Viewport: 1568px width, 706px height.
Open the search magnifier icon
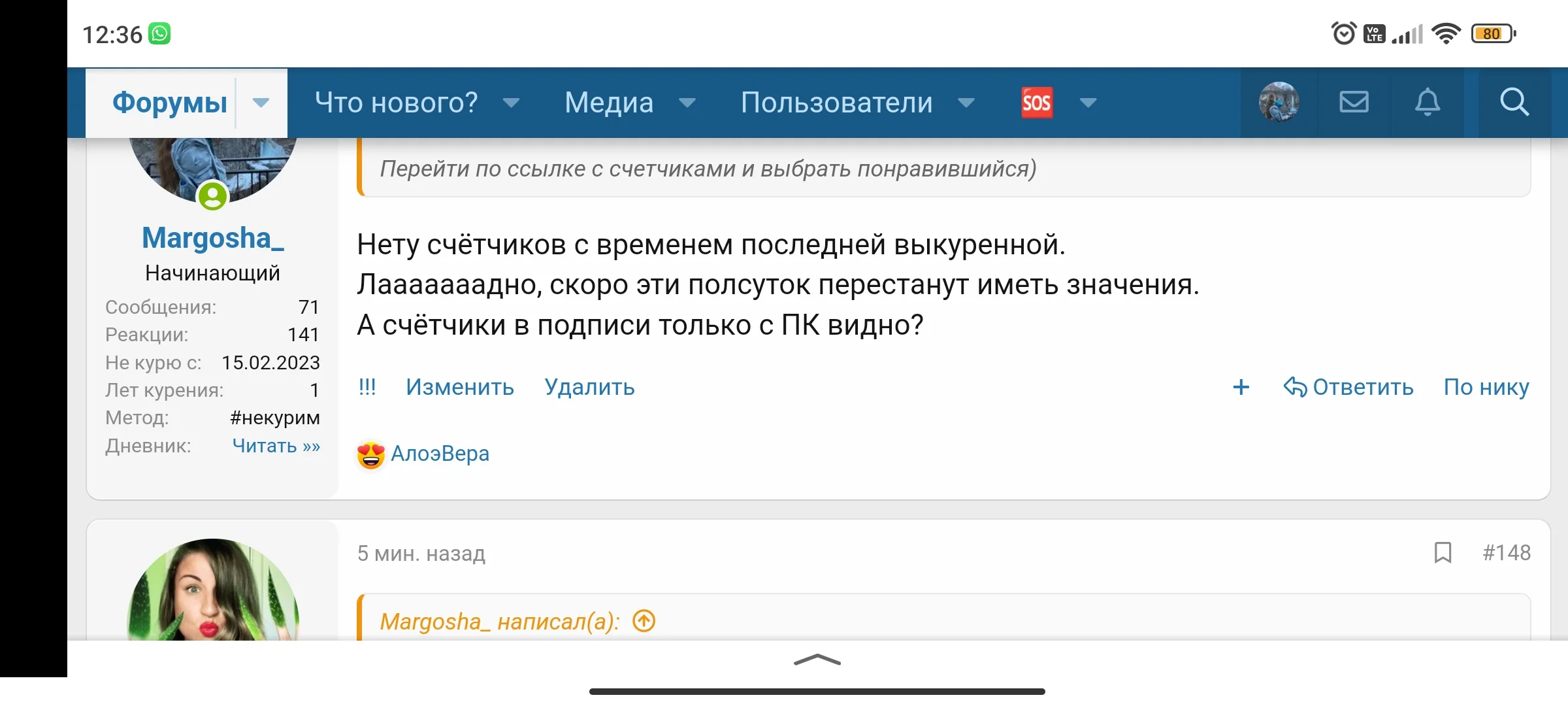tap(1514, 102)
